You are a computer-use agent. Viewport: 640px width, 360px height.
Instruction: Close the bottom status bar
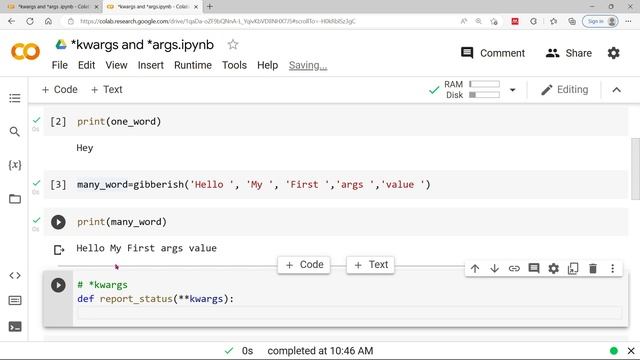631,351
